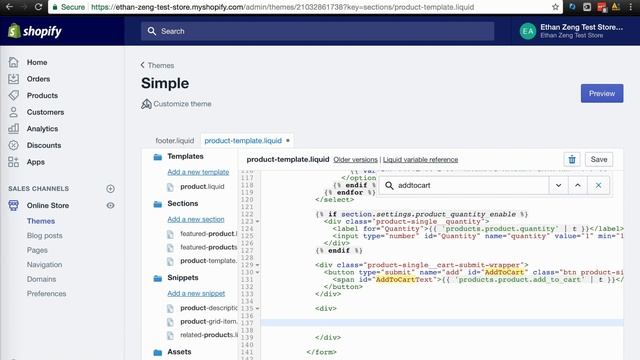Click the Orders inbox icon
The height and width of the screenshot is (360, 640).
13,79
